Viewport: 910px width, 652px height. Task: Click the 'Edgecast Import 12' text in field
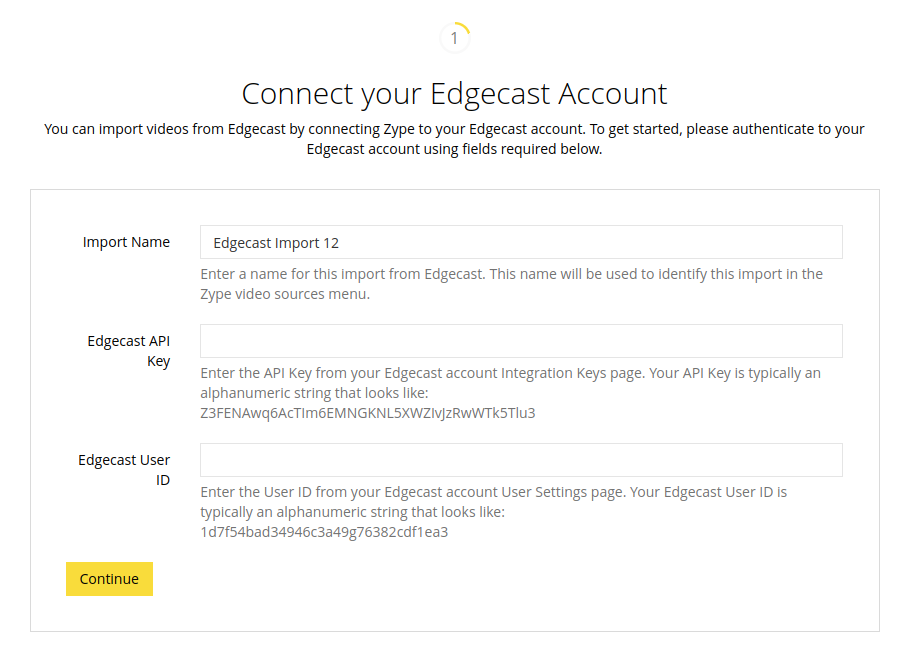[276, 243]
